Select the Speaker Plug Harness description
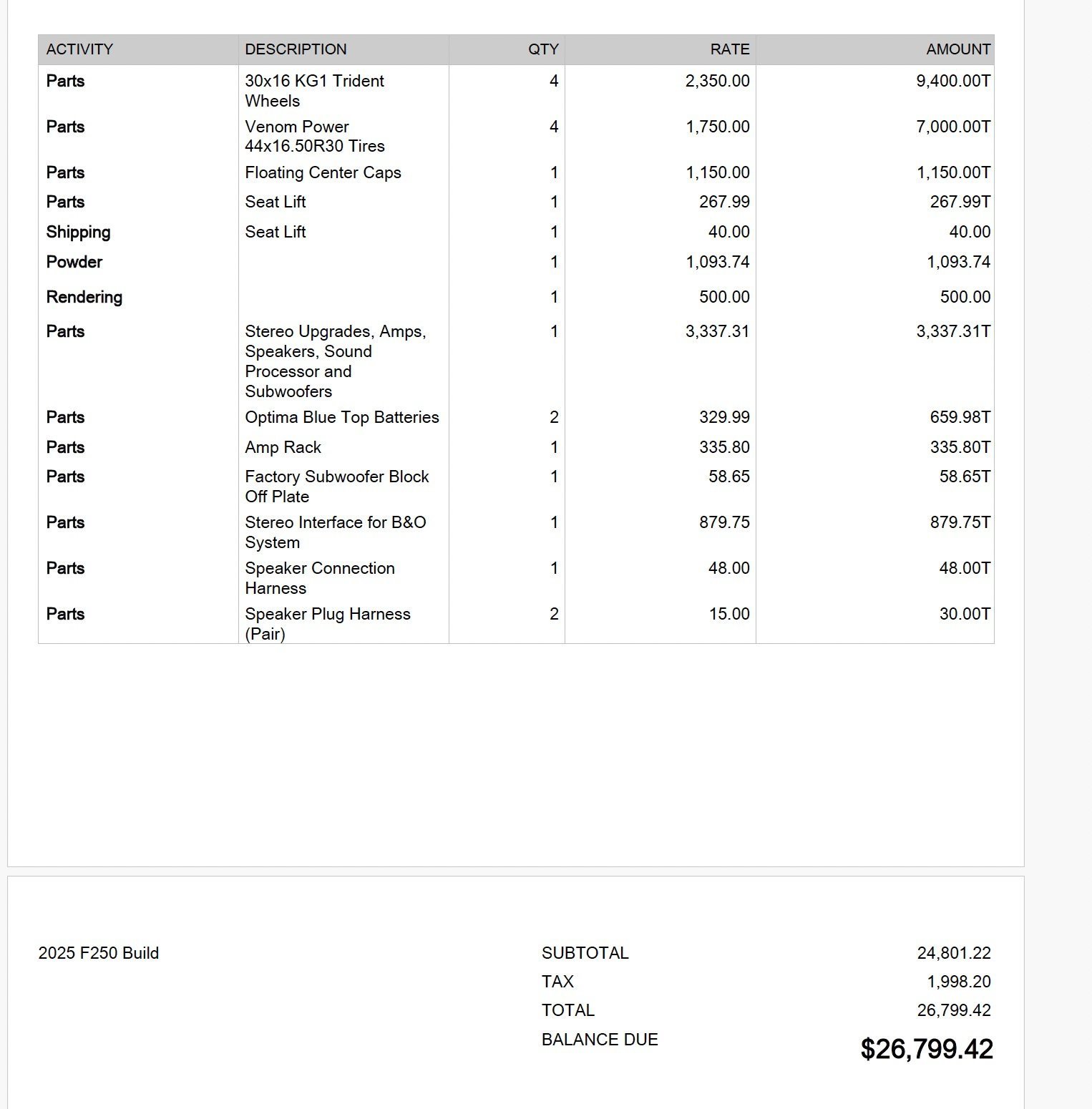This screenshot has width=1092, height=1109. tap(327, 623)
